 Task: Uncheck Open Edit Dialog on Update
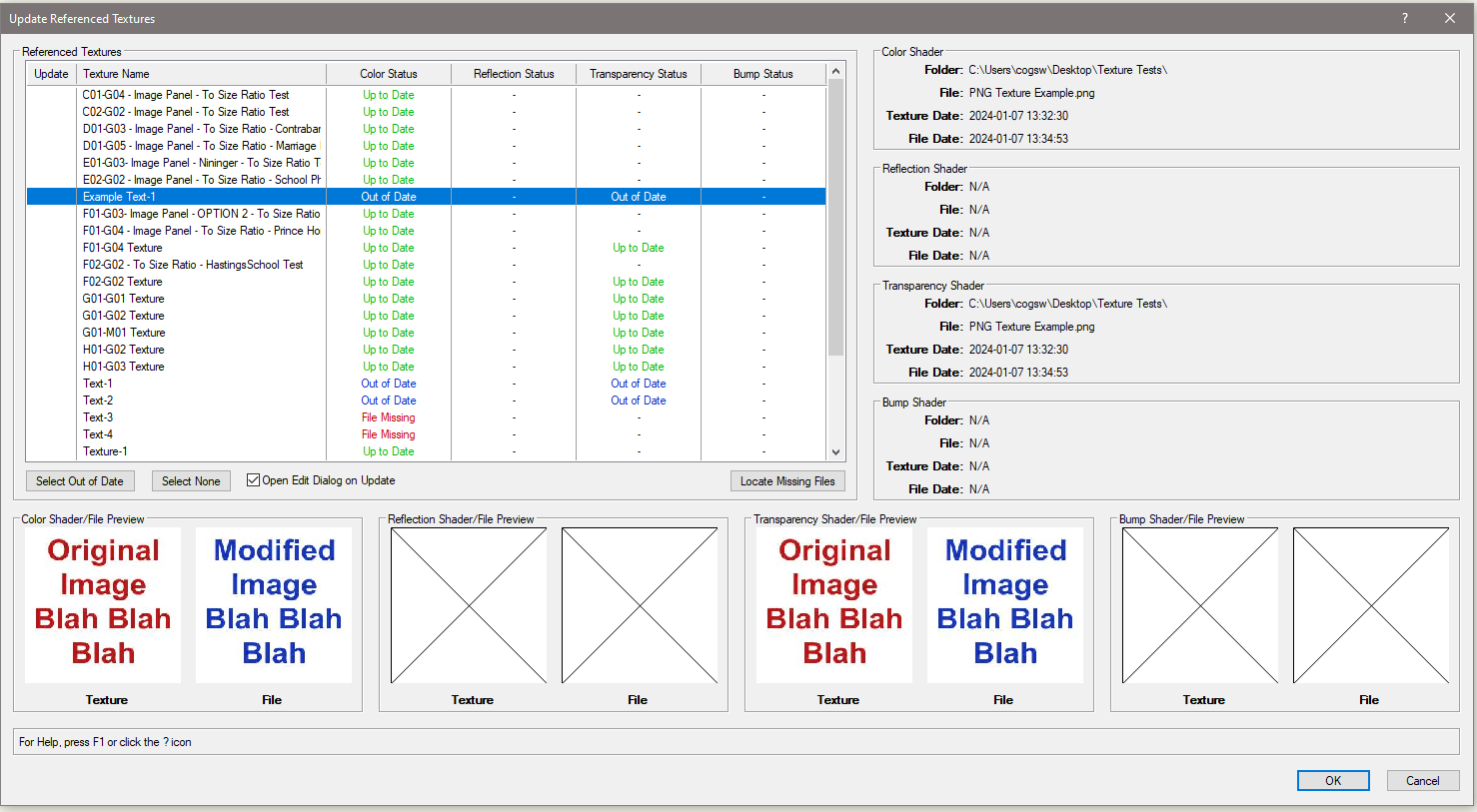pos(253,479)
